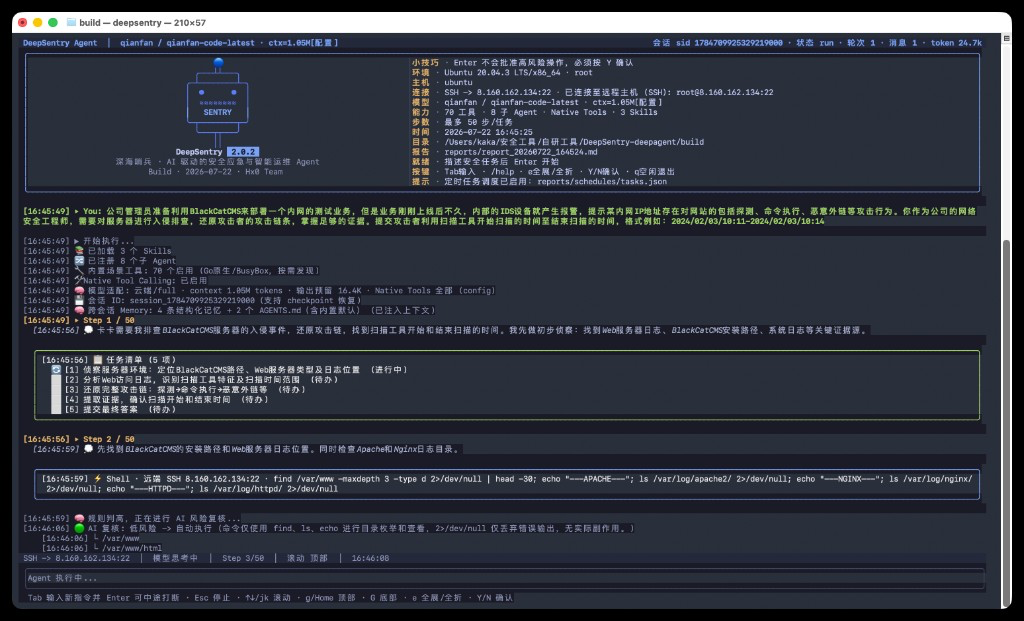Screen dimensions: 1024x621
Task: Click task [1] '侦察服务器环境' row
Action: (236, 370)
